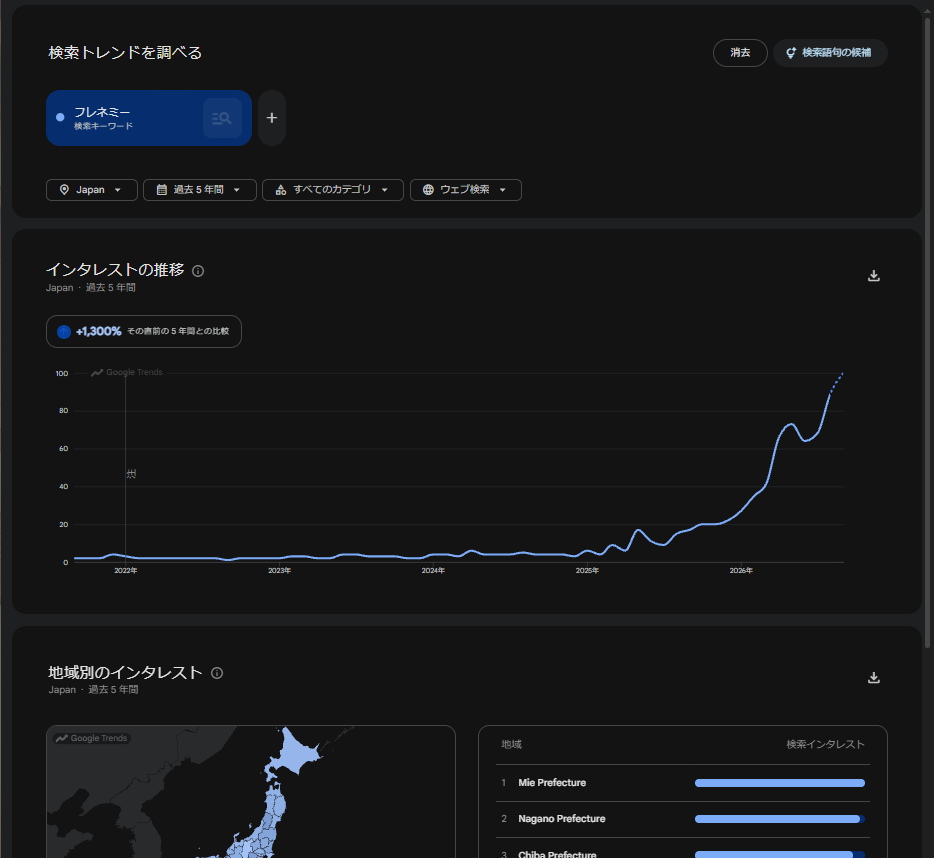Open the すべてのカテゴリ category dropdown
Screen dimensions: 934x858
click(x=332, y=190)
